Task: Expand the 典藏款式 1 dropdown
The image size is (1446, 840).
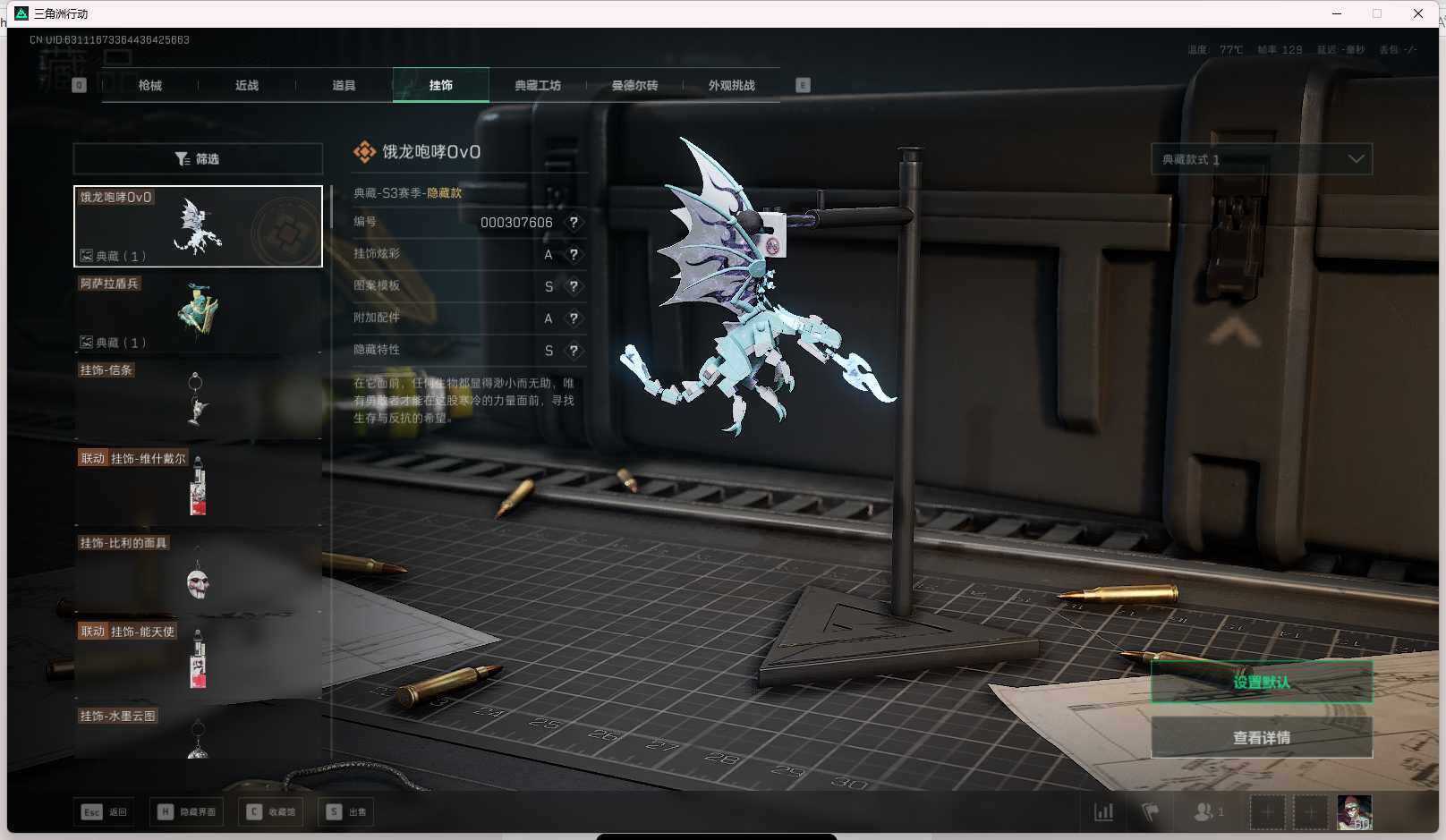Action: [x=1261, y=159]
